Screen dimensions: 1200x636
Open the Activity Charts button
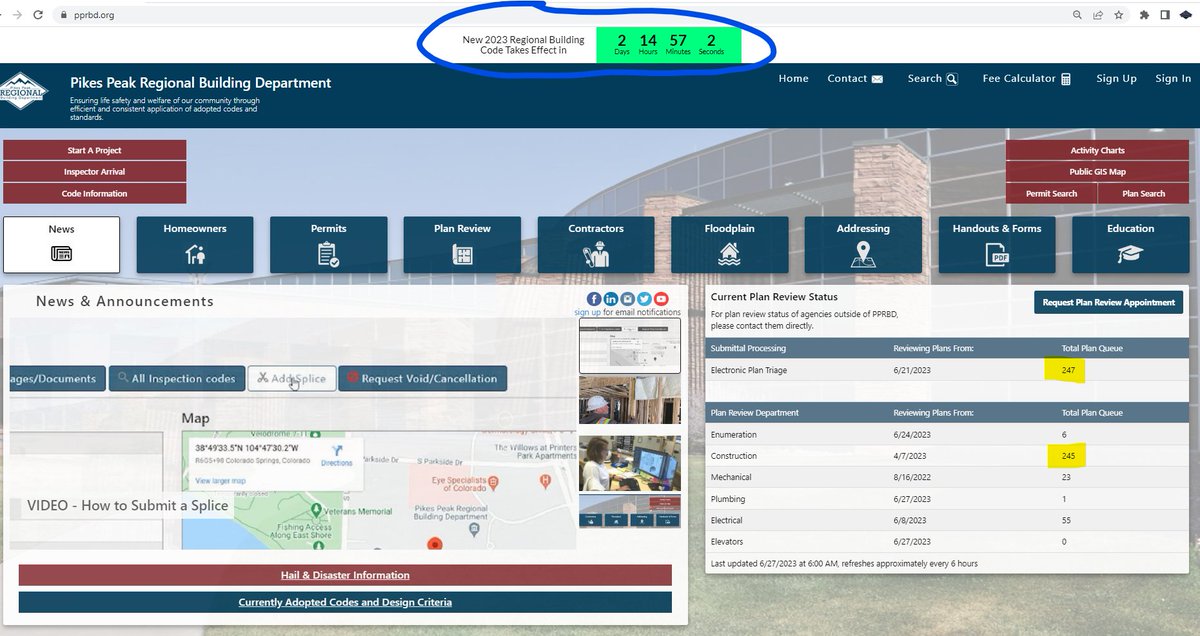pos(1097,150)
